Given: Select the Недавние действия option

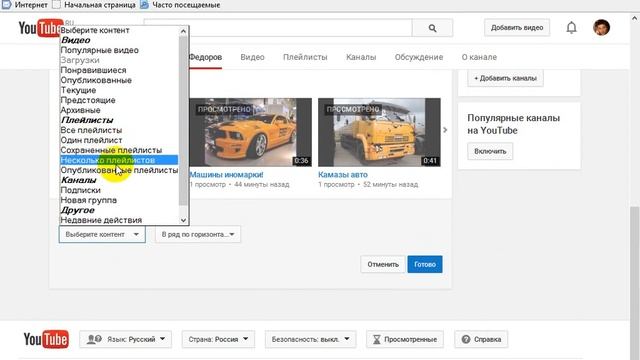Looking at the screenshot, I should click(x=119, y=220).
